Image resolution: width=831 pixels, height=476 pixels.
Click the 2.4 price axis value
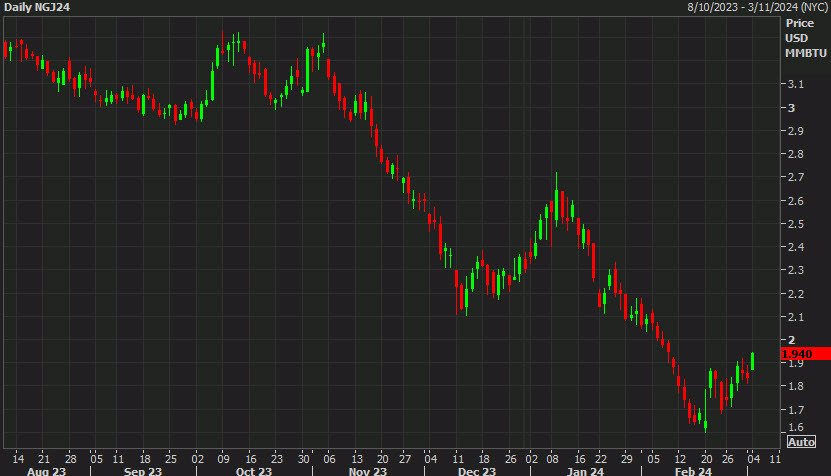coord(795,247)
